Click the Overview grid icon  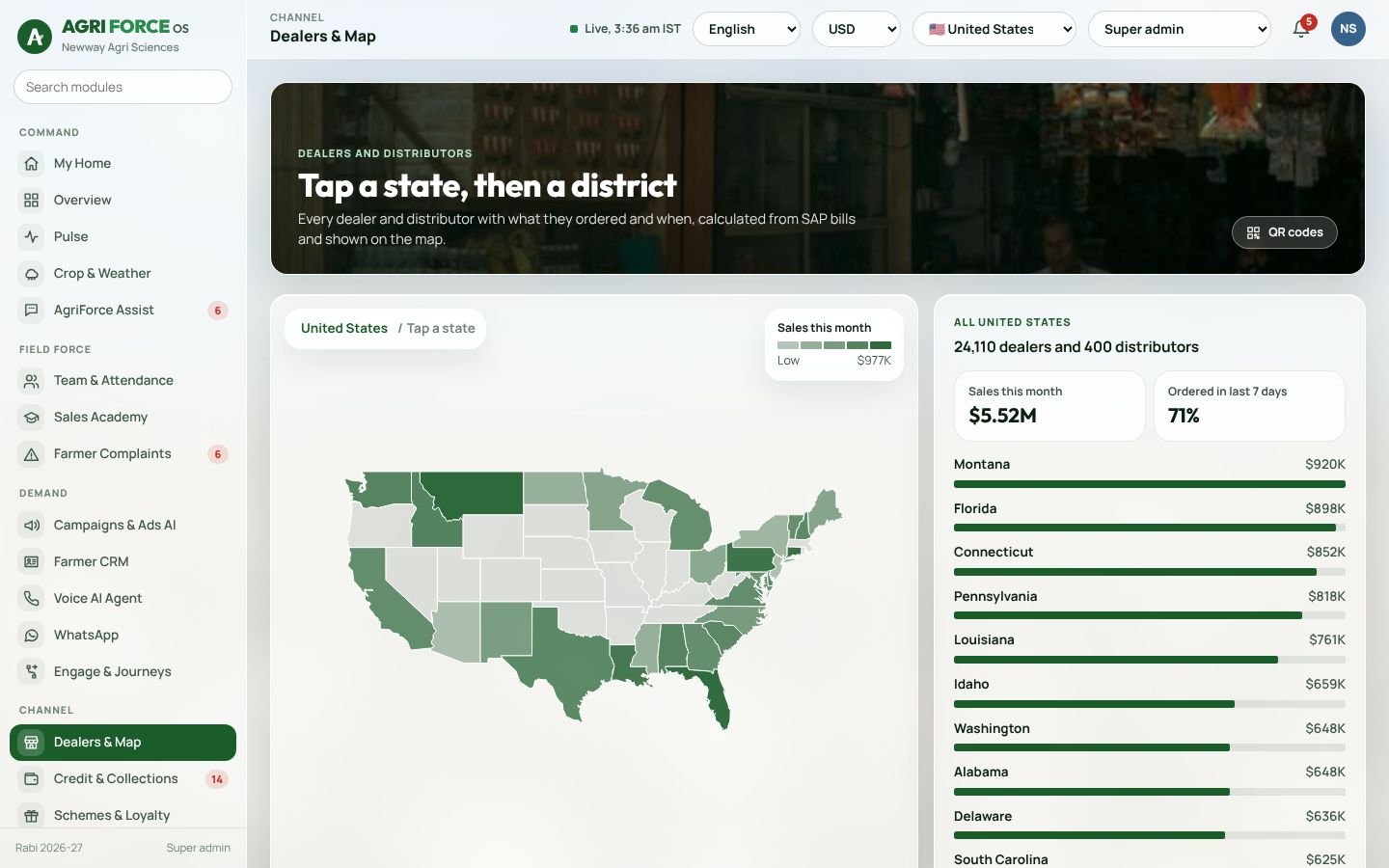(x=32, y=201)
